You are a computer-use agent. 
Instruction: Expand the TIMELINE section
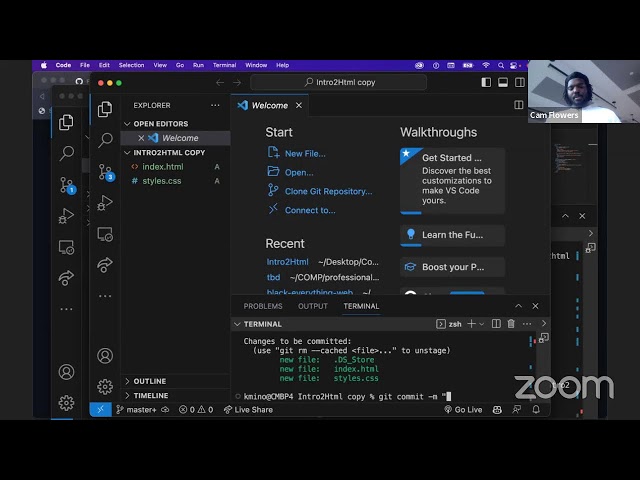[x=176, y=396]
